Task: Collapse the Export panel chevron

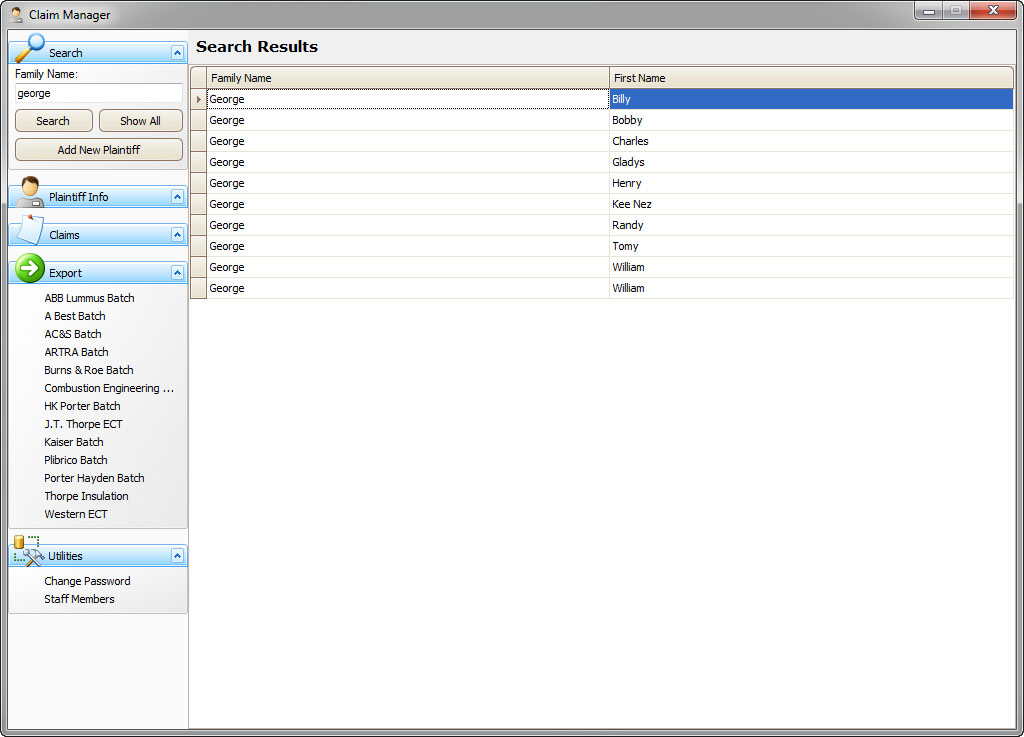Action: [177, 273]
